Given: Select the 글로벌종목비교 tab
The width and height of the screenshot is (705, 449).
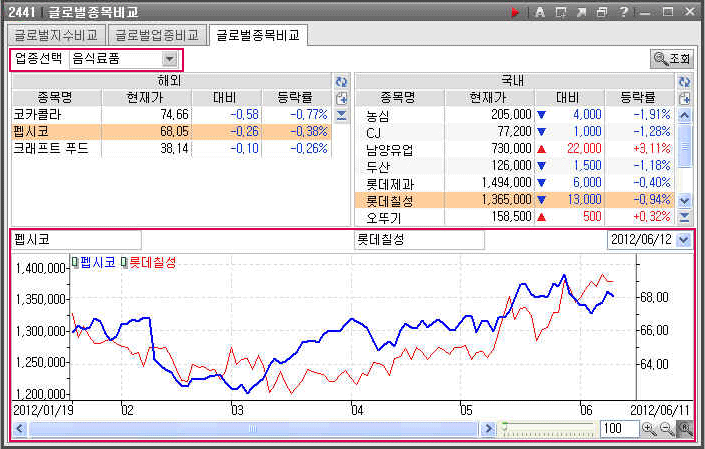Looking at the screenshot, I should coord(258,35).
